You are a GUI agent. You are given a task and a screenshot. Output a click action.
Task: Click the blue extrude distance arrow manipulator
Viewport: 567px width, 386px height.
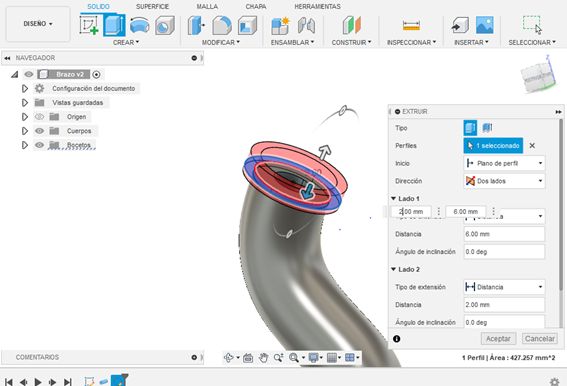(x=308, y=191)
